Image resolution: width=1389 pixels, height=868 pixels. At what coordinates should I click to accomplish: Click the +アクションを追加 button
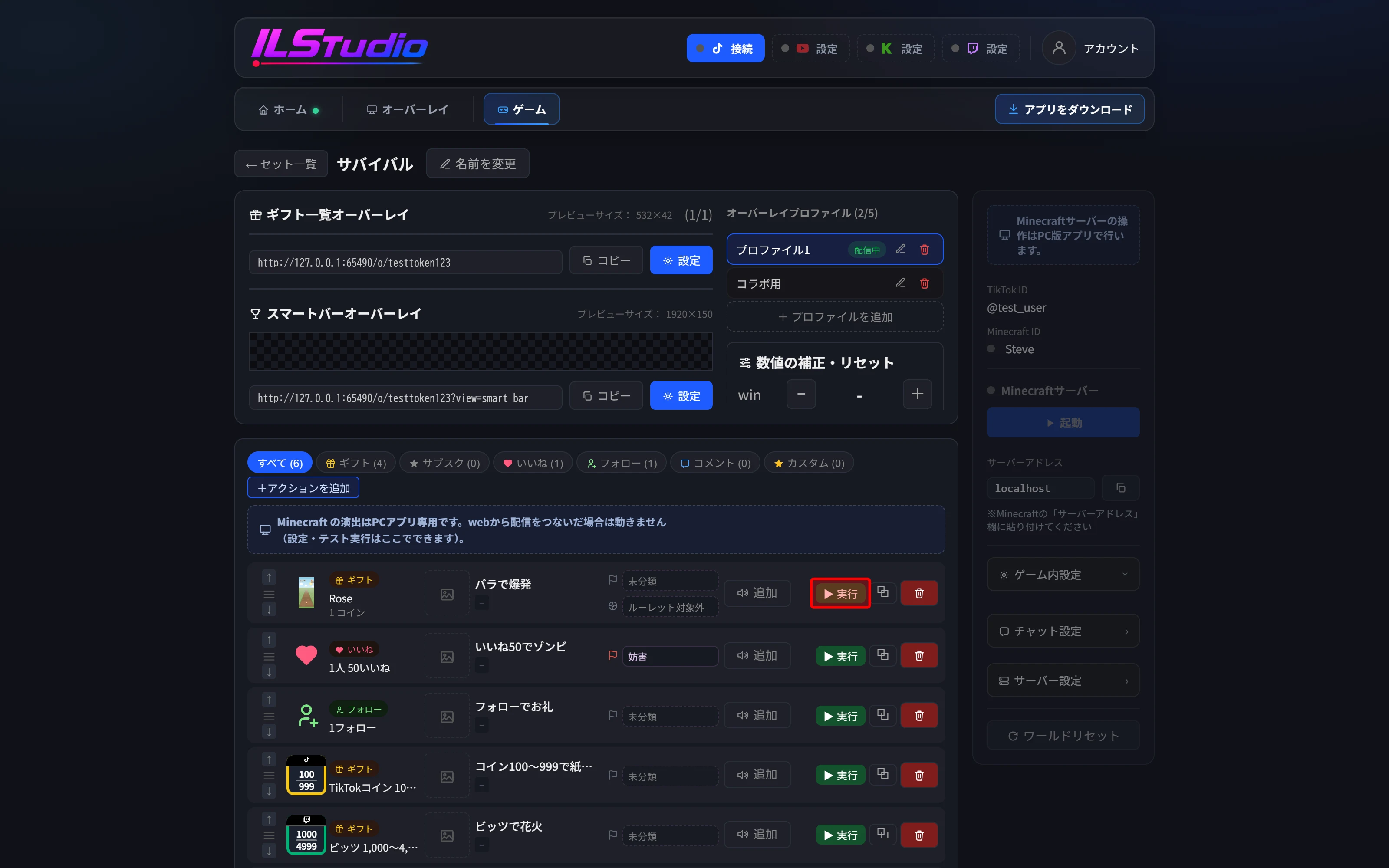point(303,487)
